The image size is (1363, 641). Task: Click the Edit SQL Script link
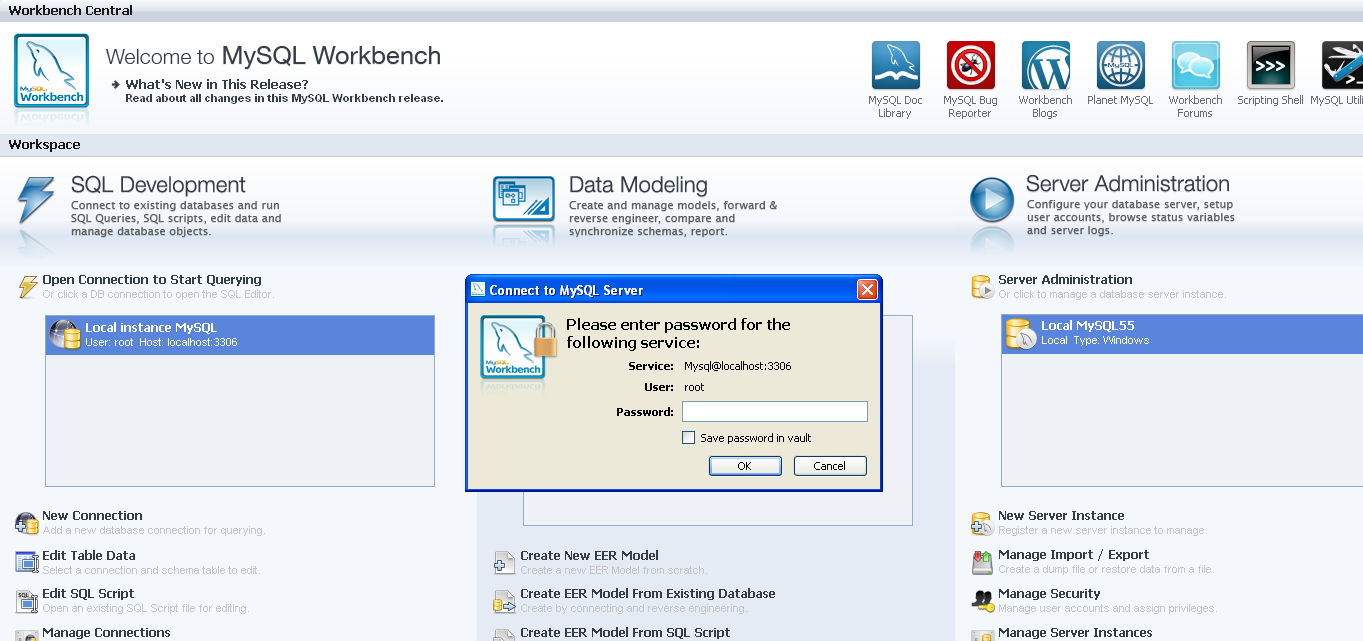pyautogui.click(x=88, y=594)
